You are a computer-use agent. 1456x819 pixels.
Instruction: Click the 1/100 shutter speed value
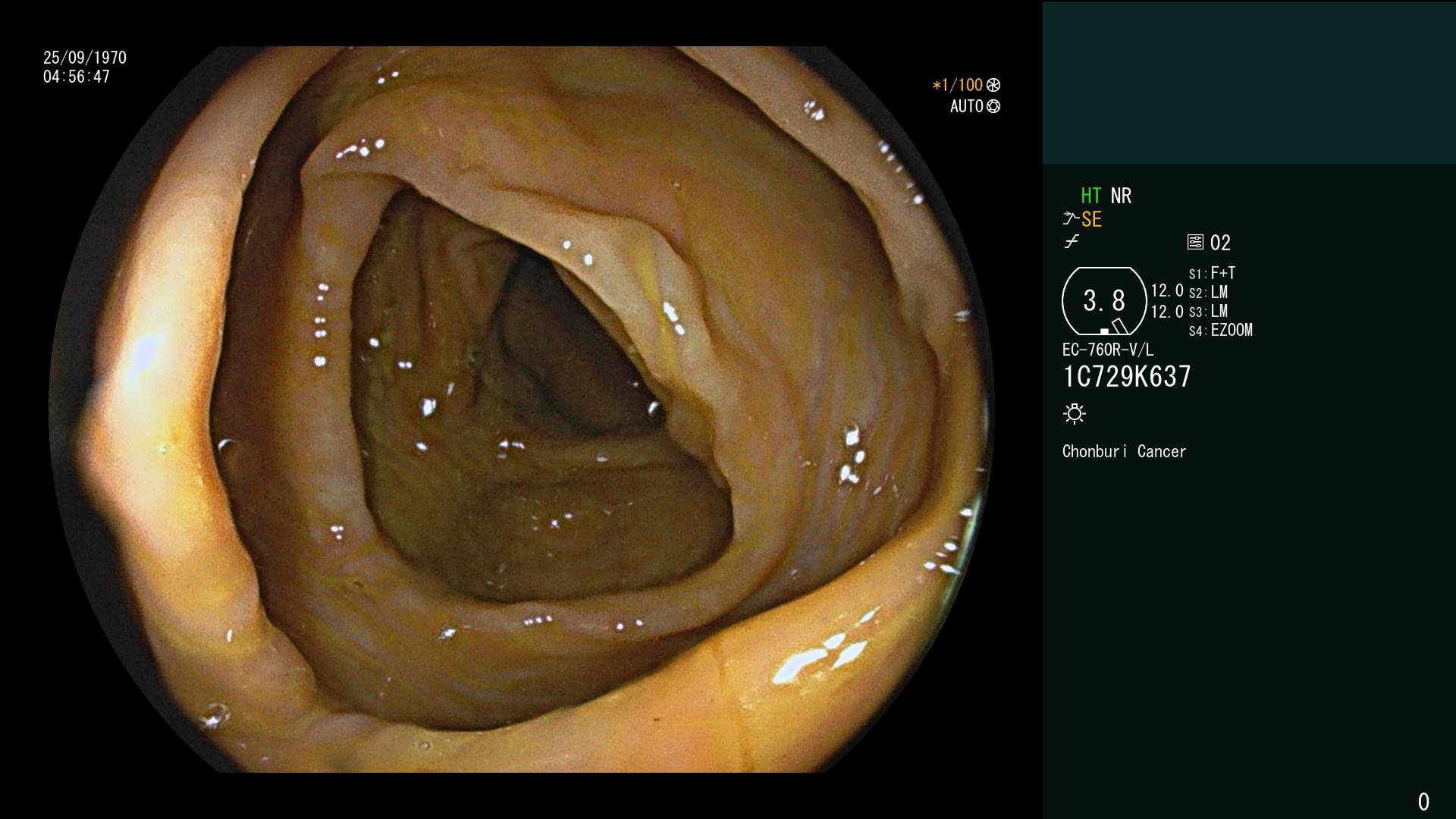point(958,85)
